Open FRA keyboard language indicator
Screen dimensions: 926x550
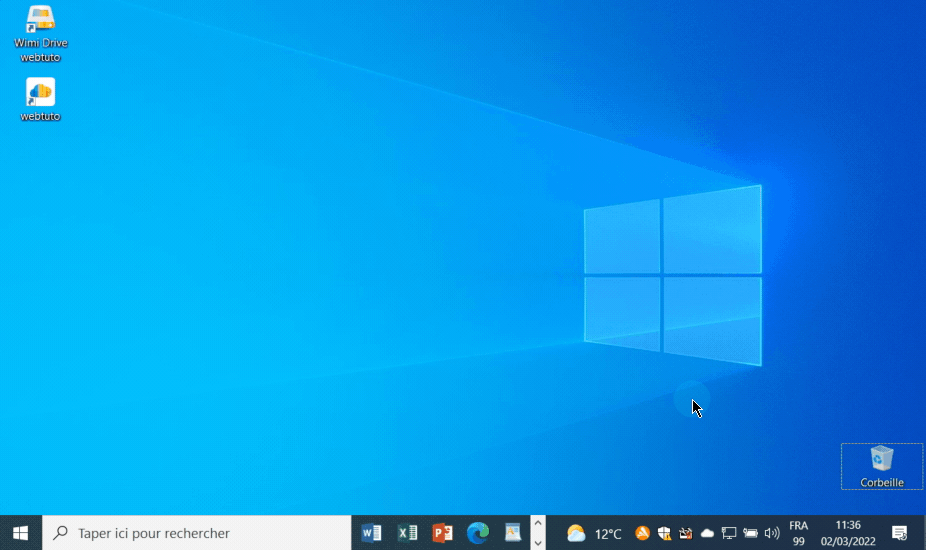coord(798,533)
